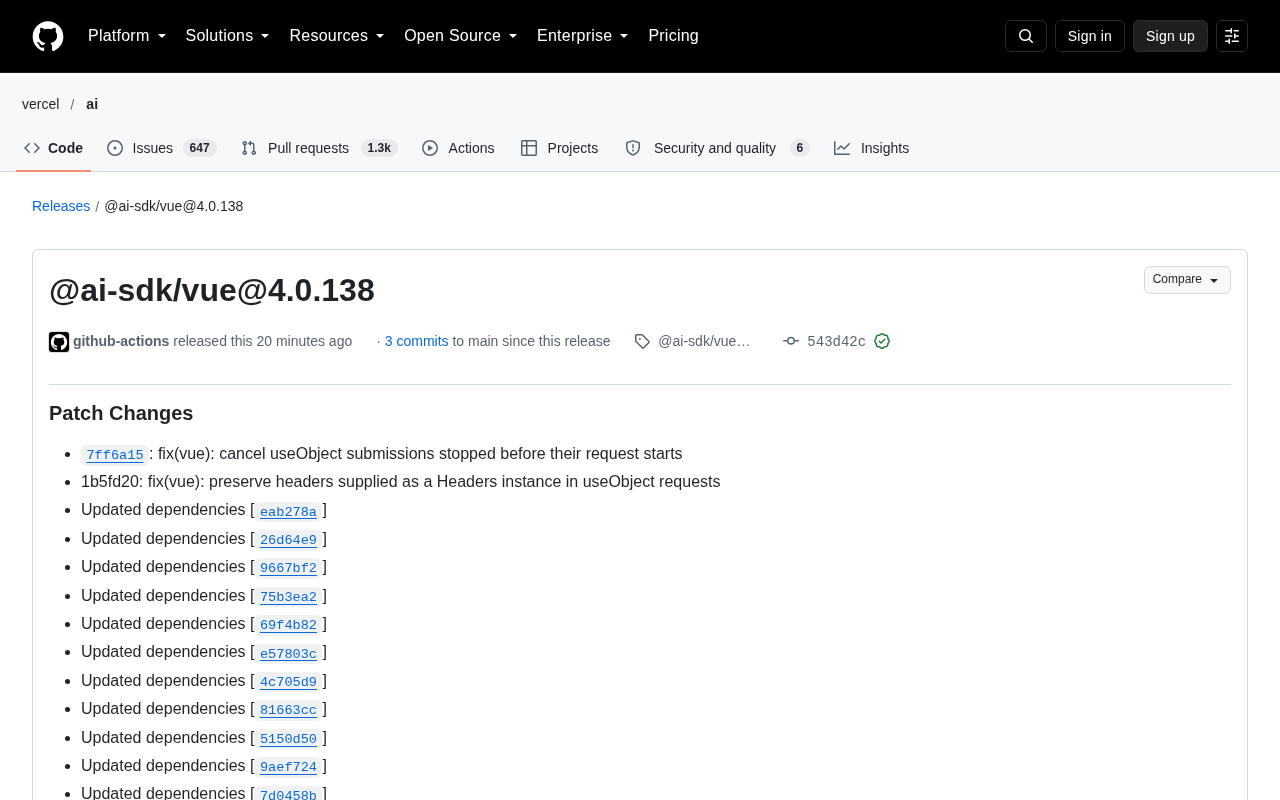Viewport: 1280px width, 800px height.
Task: Go to the Releases breadcrumb link
Action: click(61, 206)
